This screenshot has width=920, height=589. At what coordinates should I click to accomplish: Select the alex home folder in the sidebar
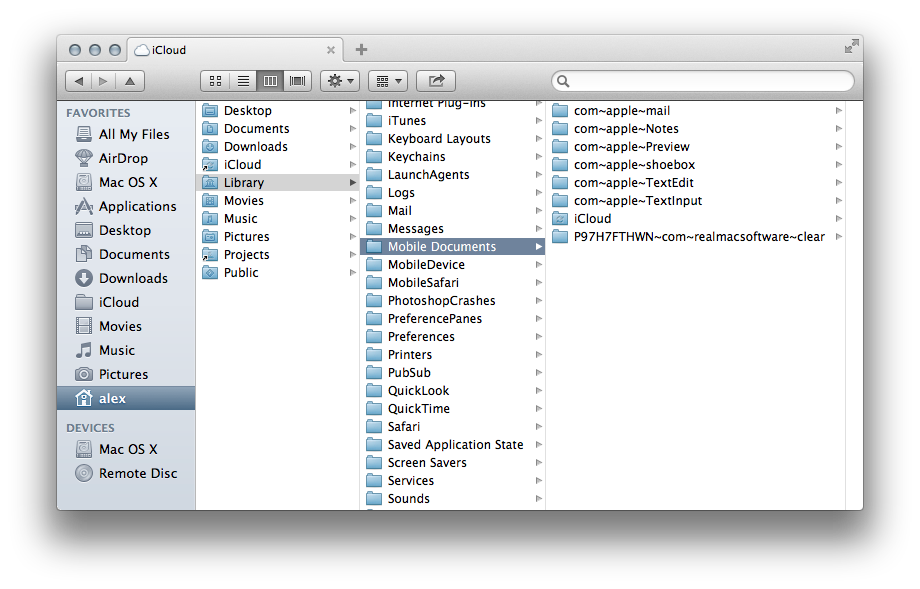(x=126, y=398)
